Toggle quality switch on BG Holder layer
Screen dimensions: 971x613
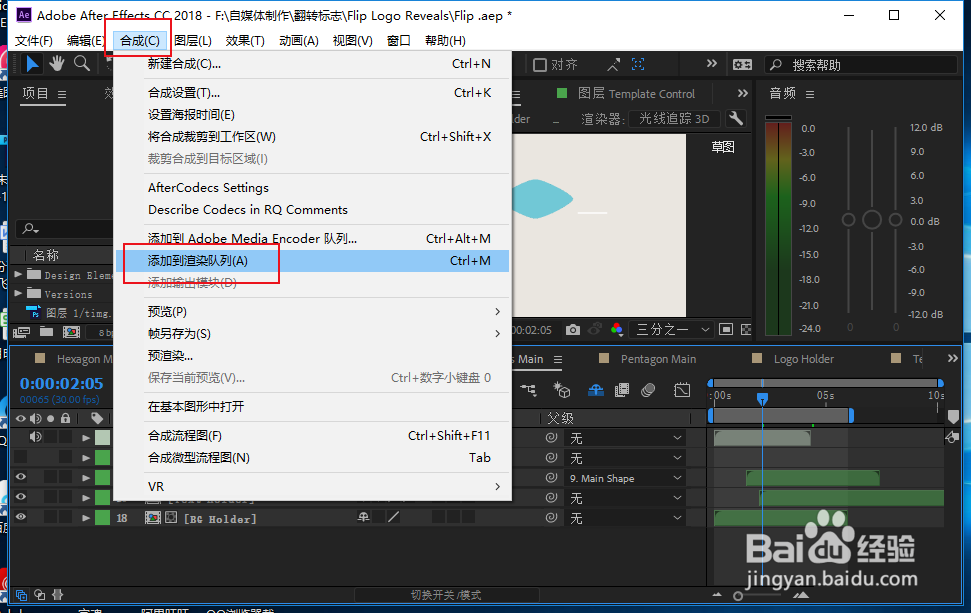click(393, 517)
